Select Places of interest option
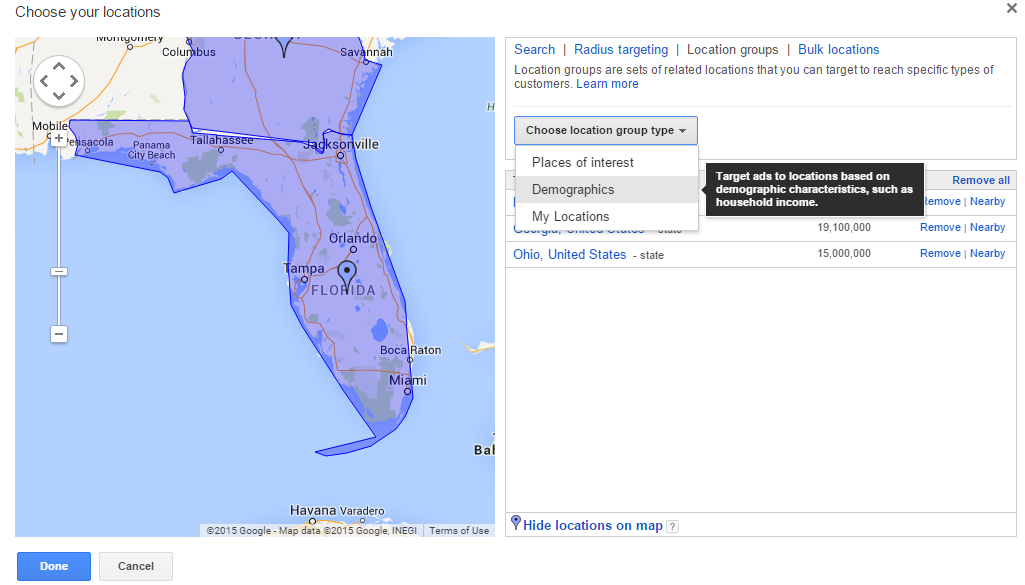This screenshot has width=1025, height=585. [x=607, y=163]
